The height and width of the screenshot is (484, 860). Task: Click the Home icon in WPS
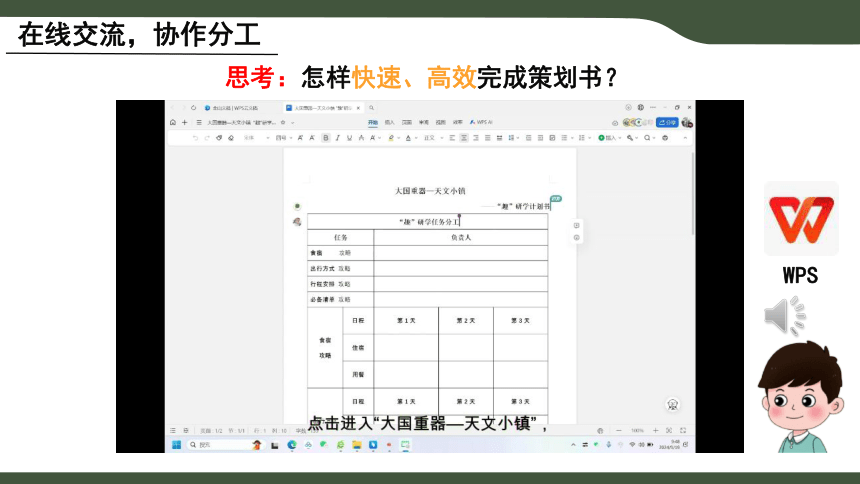point(173,122)
